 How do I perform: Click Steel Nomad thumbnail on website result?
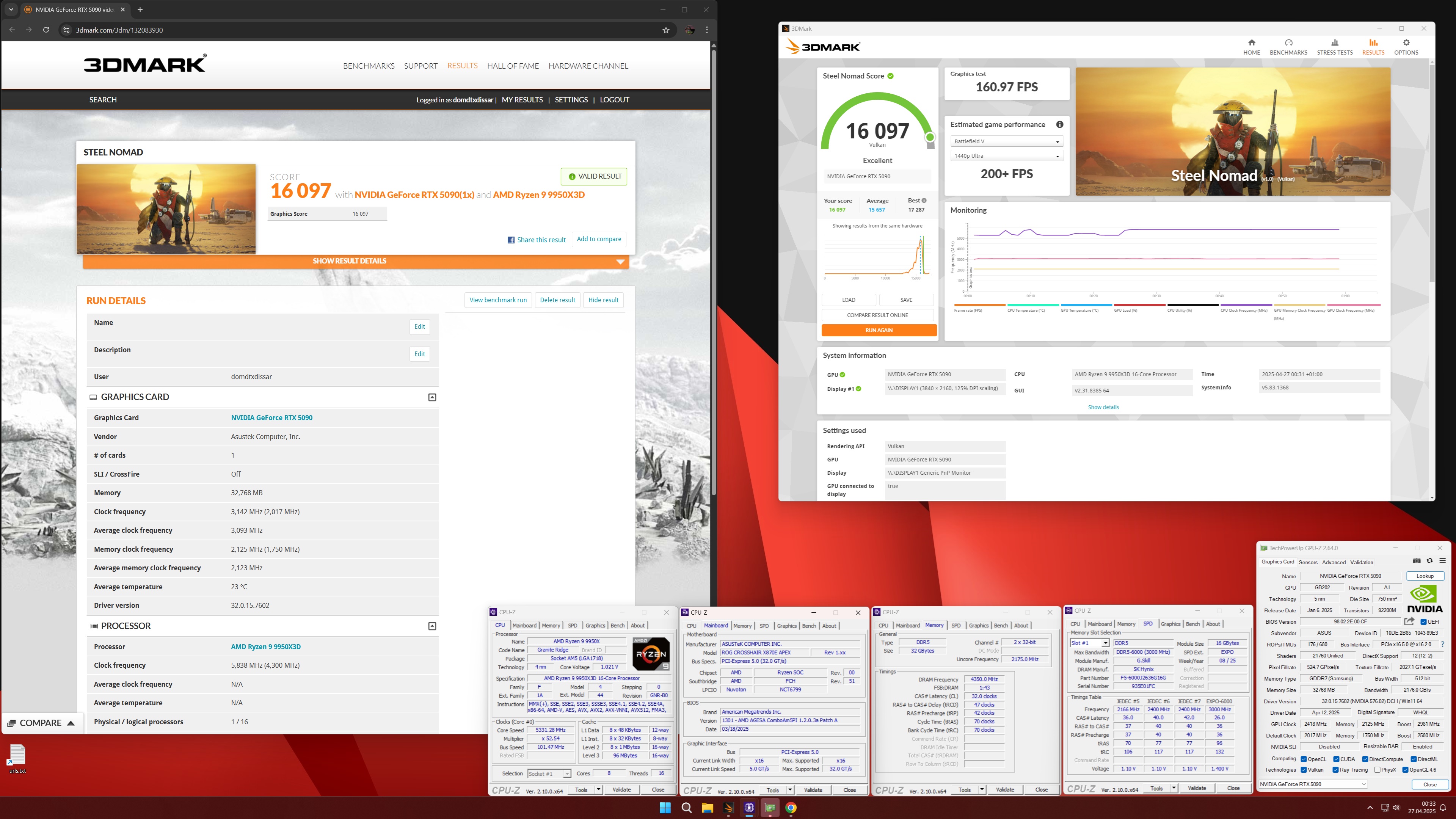pyautogui.click(x=166, y=209)
